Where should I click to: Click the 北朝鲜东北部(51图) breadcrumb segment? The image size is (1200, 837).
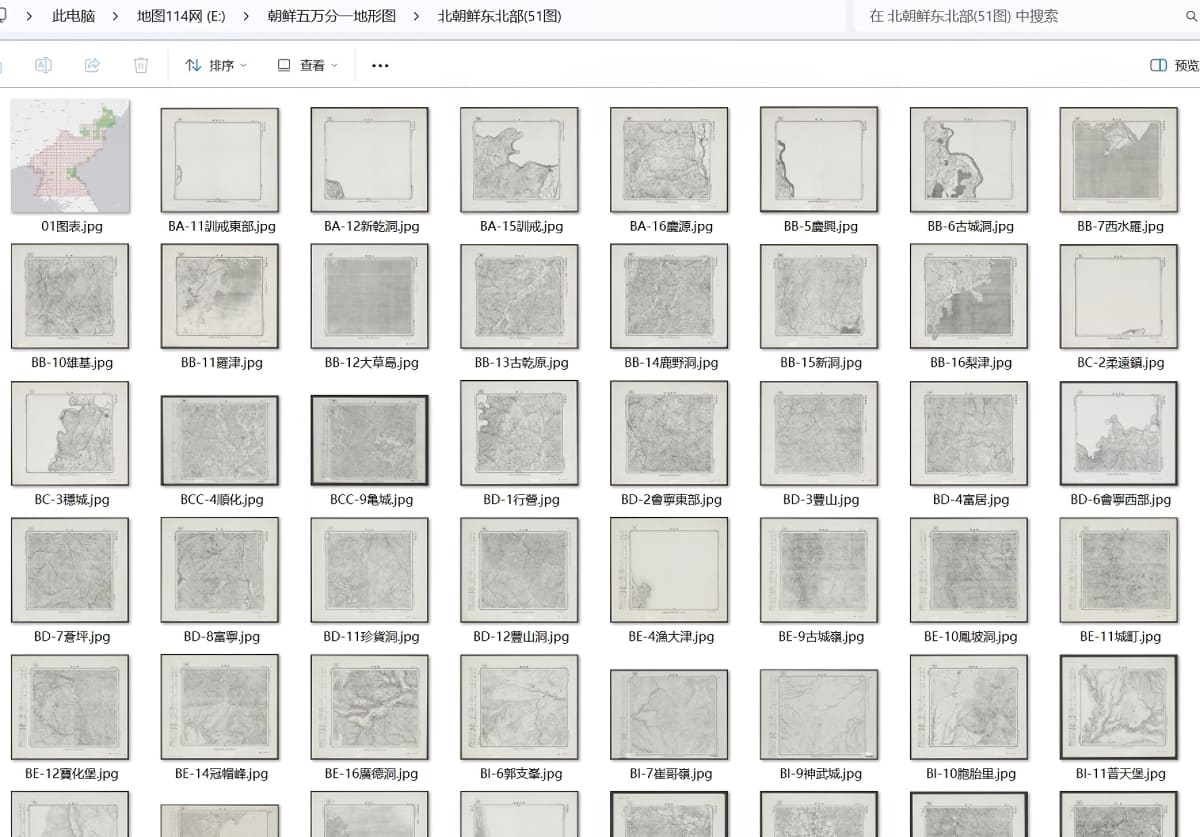pyautogui.click(x=500, y=16)
